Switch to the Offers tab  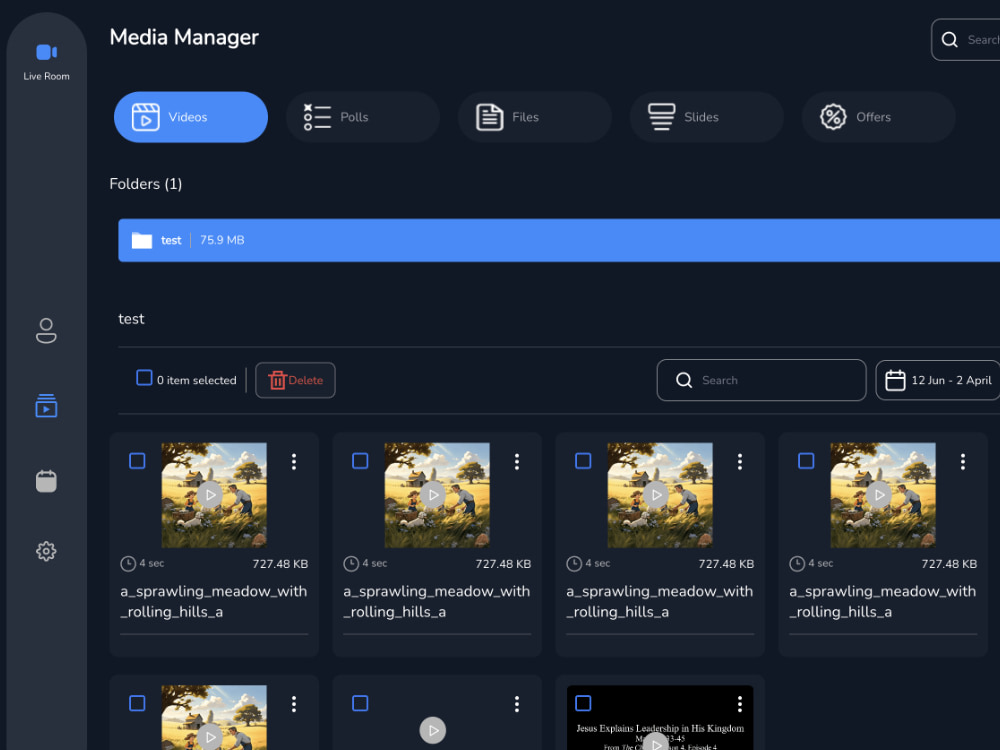(x=878, y=117)
